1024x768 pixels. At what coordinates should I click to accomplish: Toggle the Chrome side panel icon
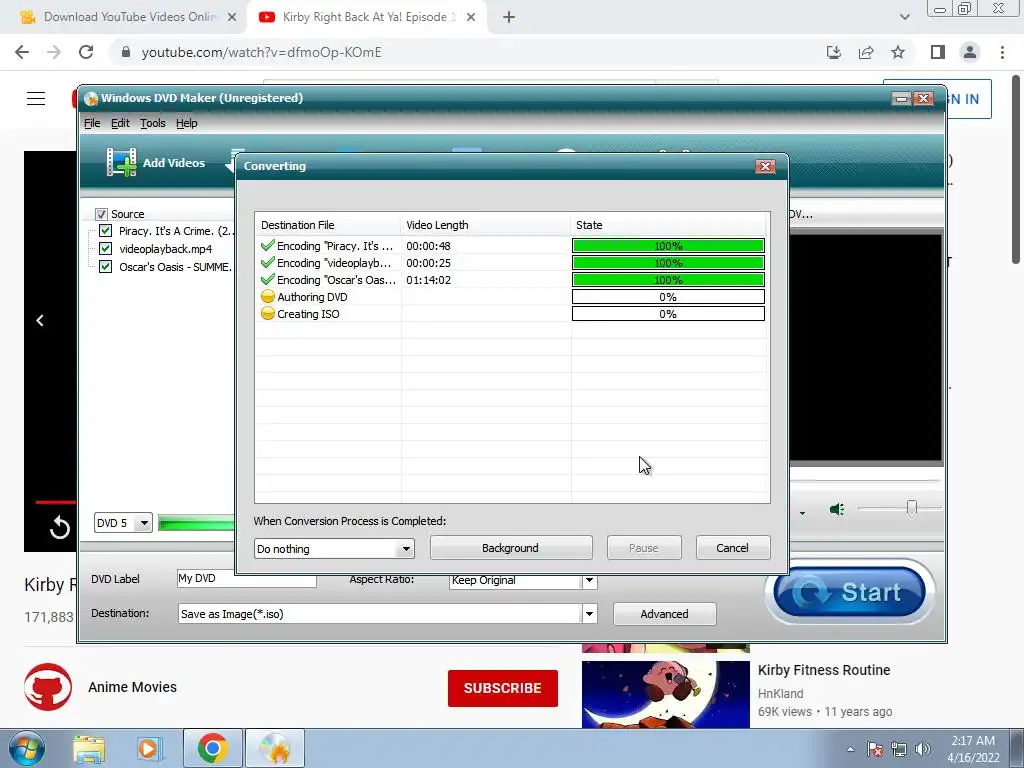click(x=938, y=52)
